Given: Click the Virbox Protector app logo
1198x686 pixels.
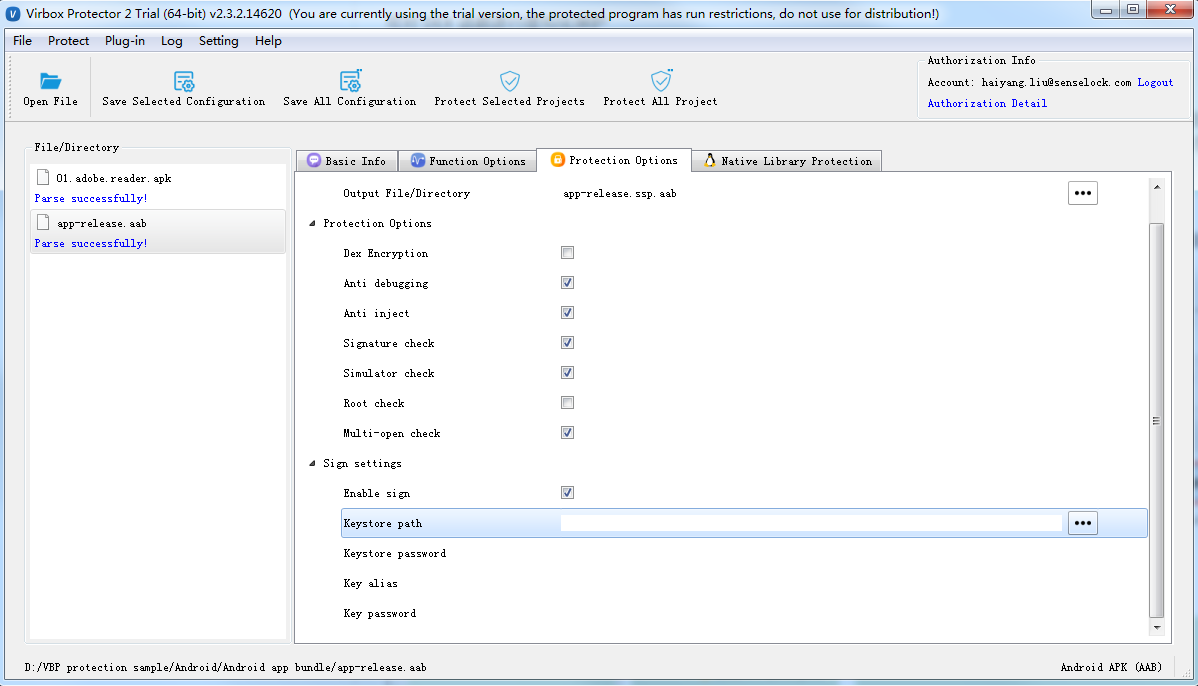Looking at the screenshot, I should [13, 14].
